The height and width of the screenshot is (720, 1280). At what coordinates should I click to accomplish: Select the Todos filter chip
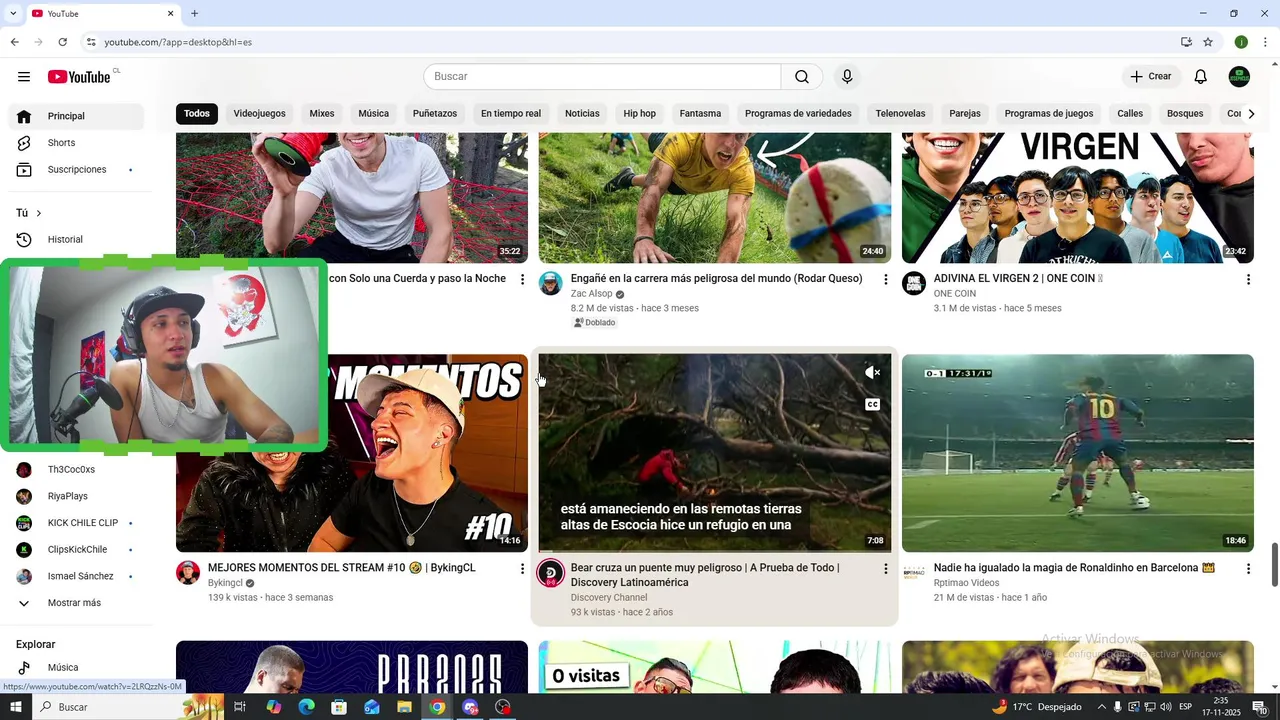tap(197, 114)
